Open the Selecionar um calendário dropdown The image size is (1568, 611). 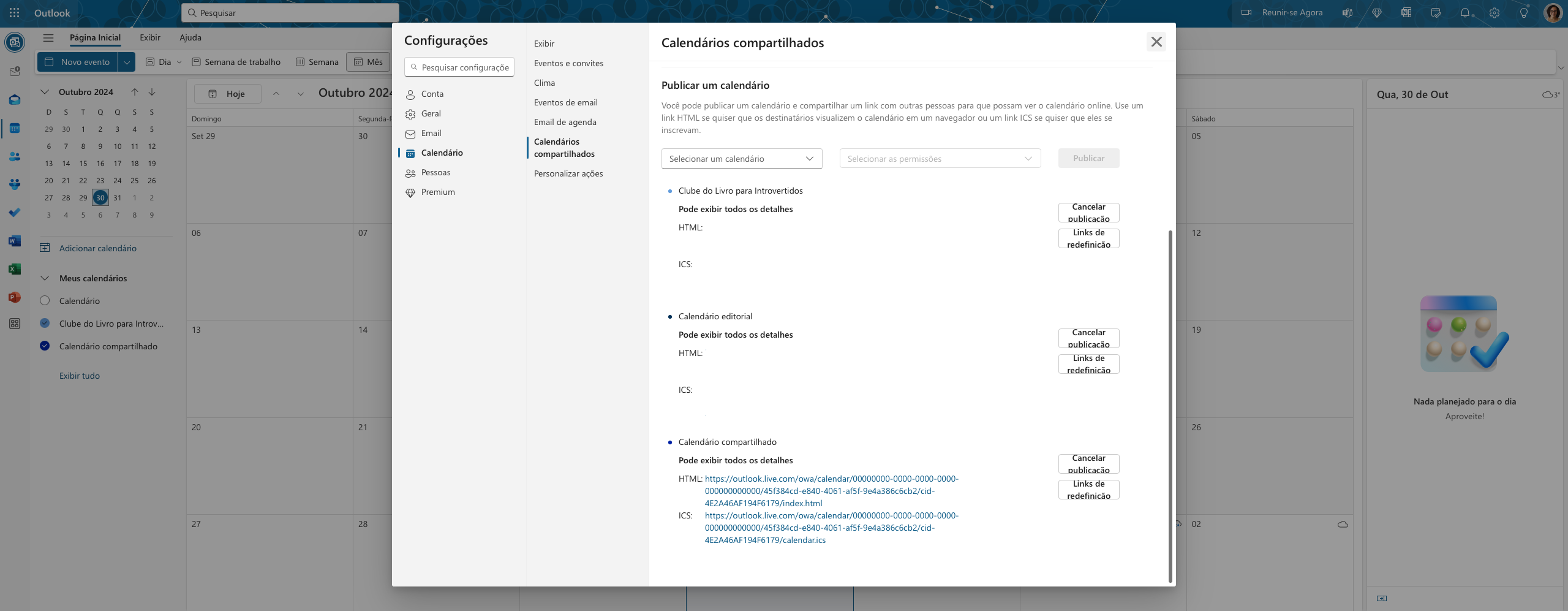[x=741, y=159]
